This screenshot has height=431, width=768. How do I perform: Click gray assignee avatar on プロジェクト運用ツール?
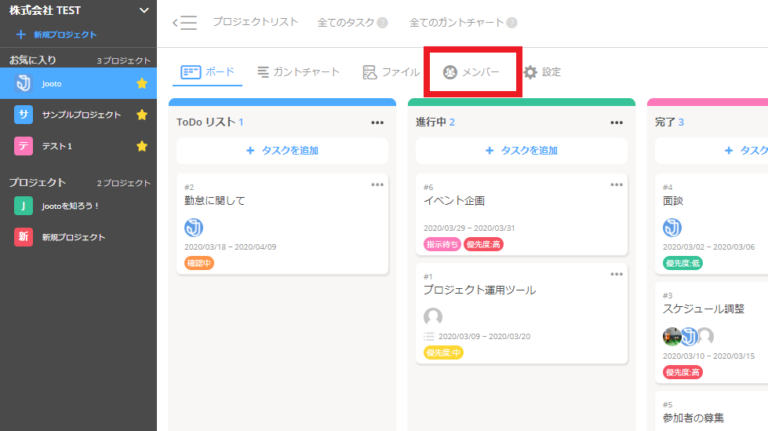tap(433, 317)
